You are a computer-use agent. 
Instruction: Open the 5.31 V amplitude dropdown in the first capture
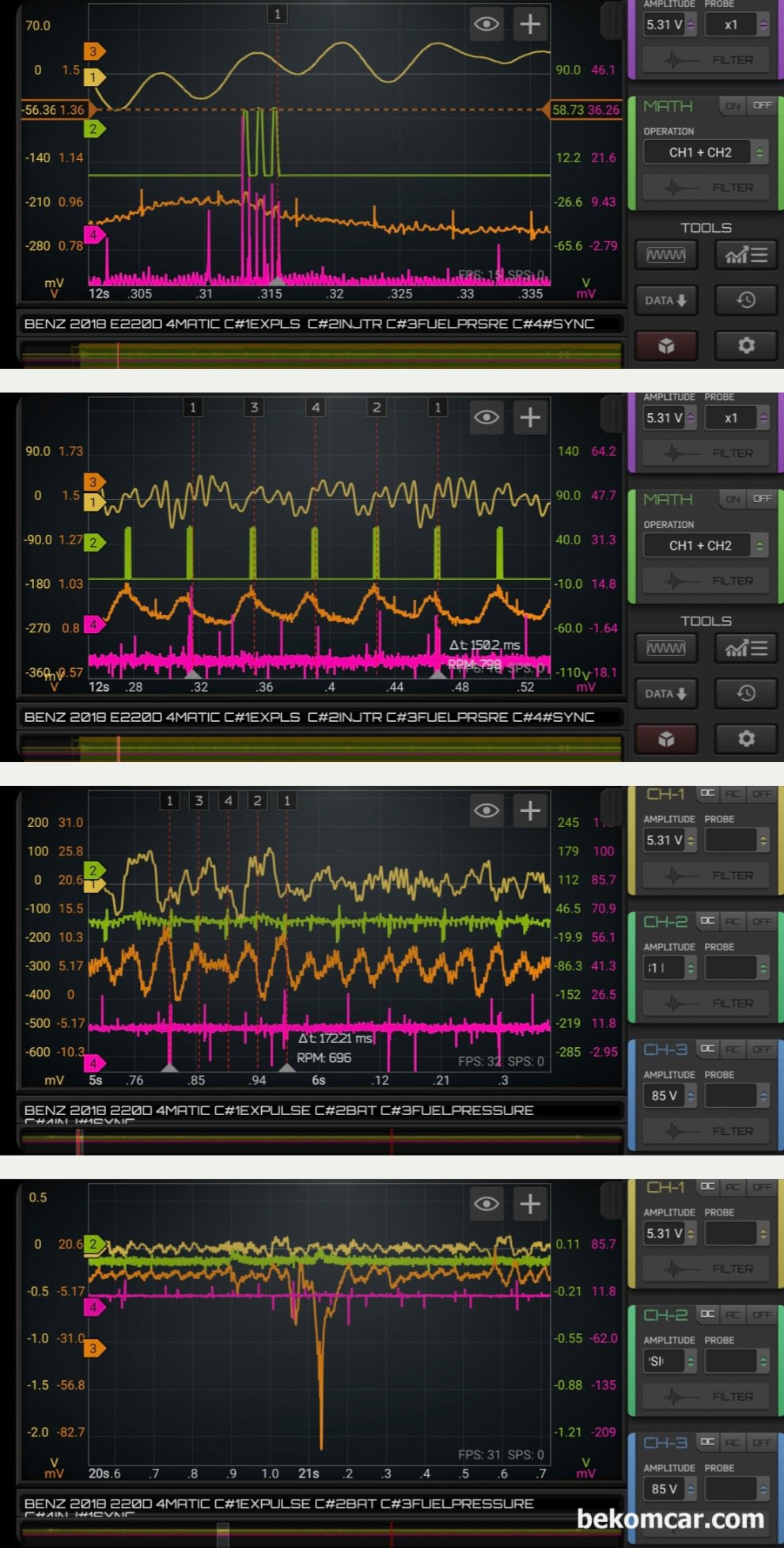click(669, 25)
